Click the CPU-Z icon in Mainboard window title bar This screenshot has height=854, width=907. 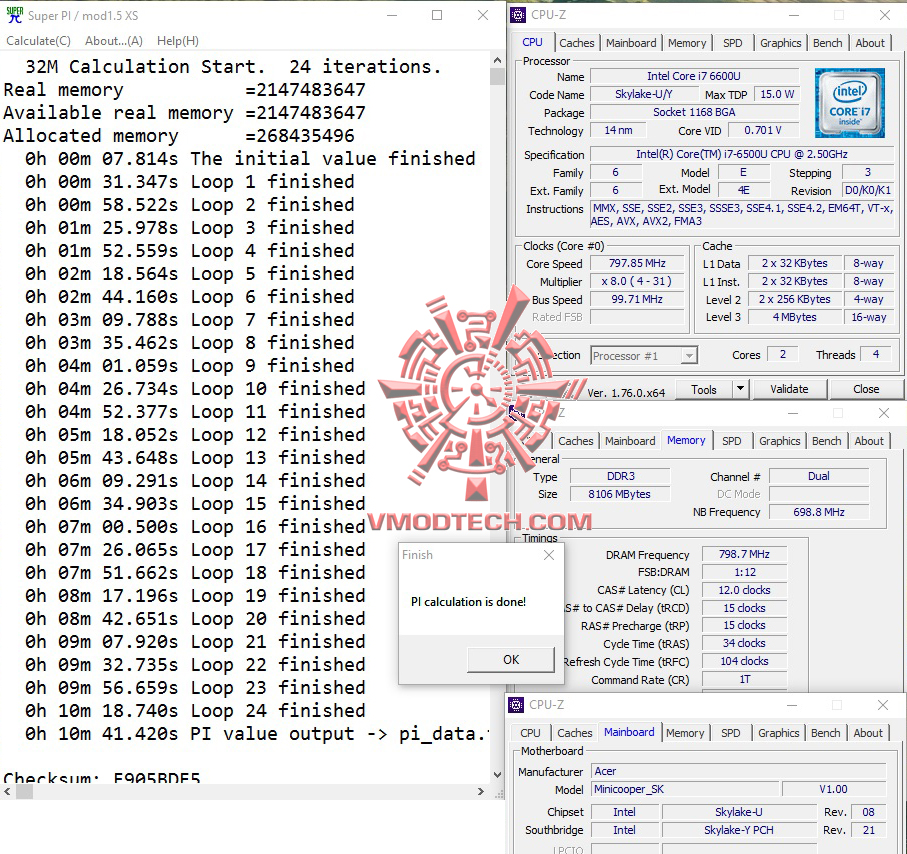coord(515,705)
